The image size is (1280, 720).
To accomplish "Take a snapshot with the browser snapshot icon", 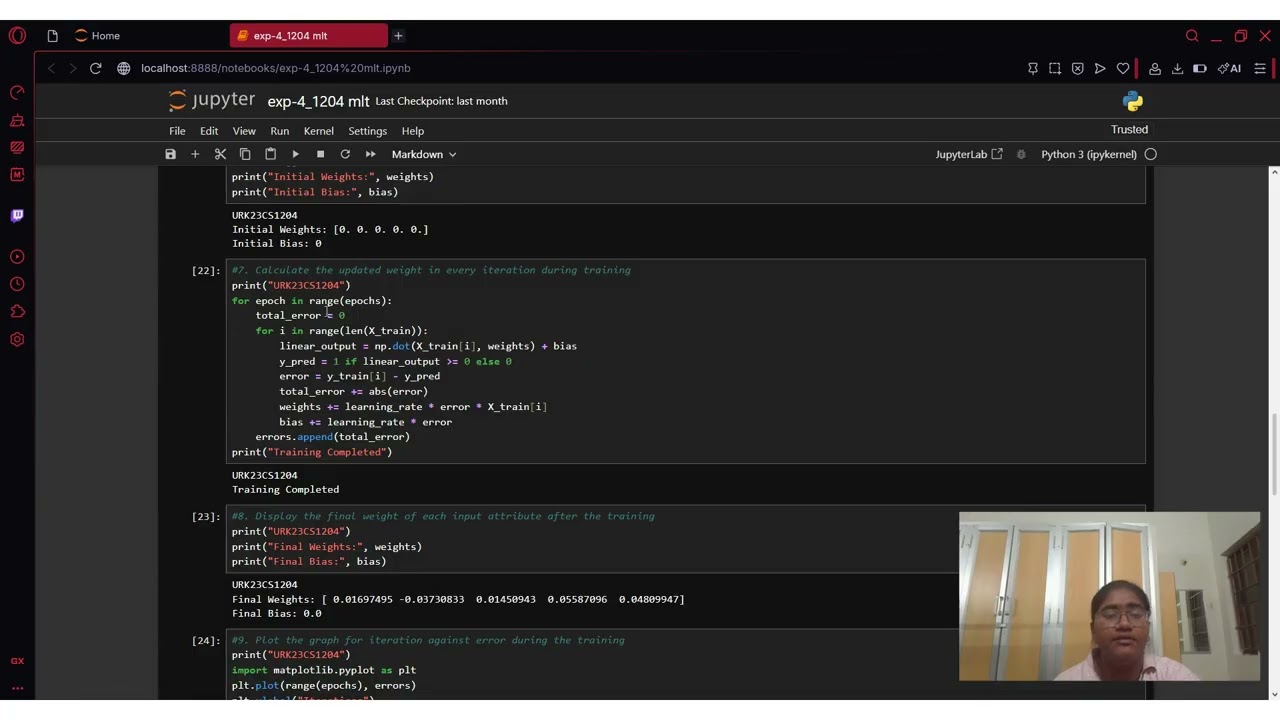I will 1055,68.
